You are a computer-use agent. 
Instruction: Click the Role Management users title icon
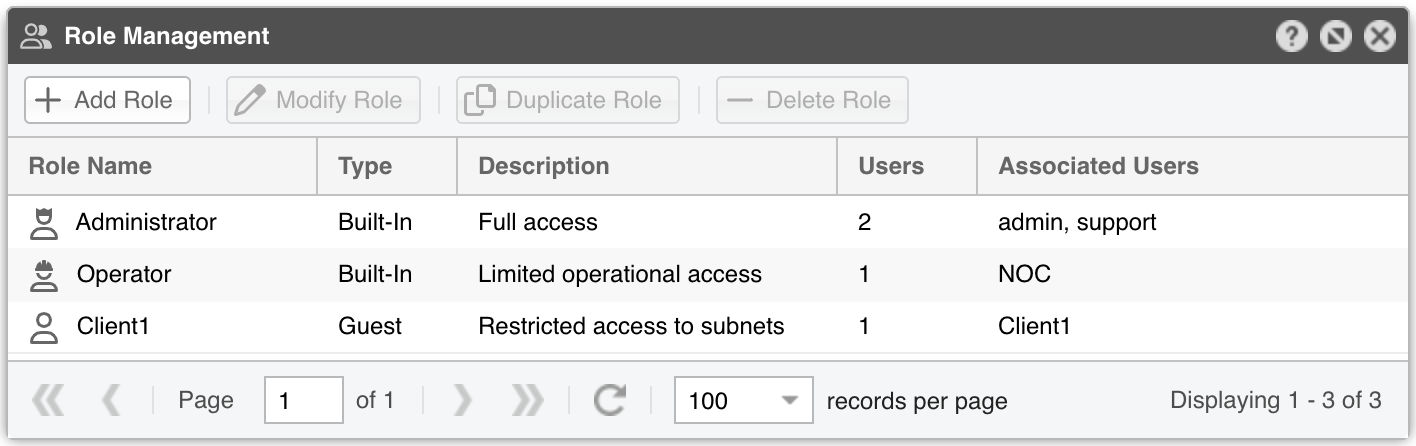click(36, 37)
